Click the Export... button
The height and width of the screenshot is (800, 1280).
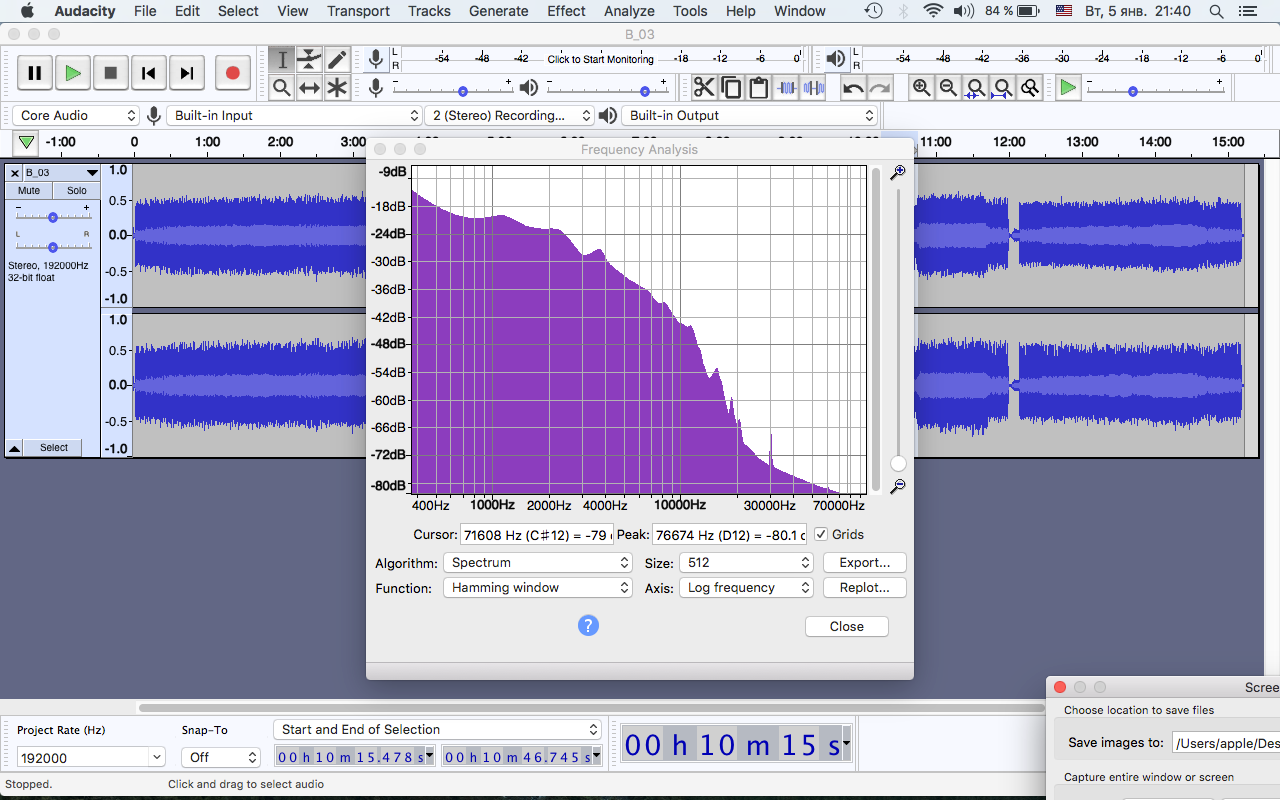[865, 563]
